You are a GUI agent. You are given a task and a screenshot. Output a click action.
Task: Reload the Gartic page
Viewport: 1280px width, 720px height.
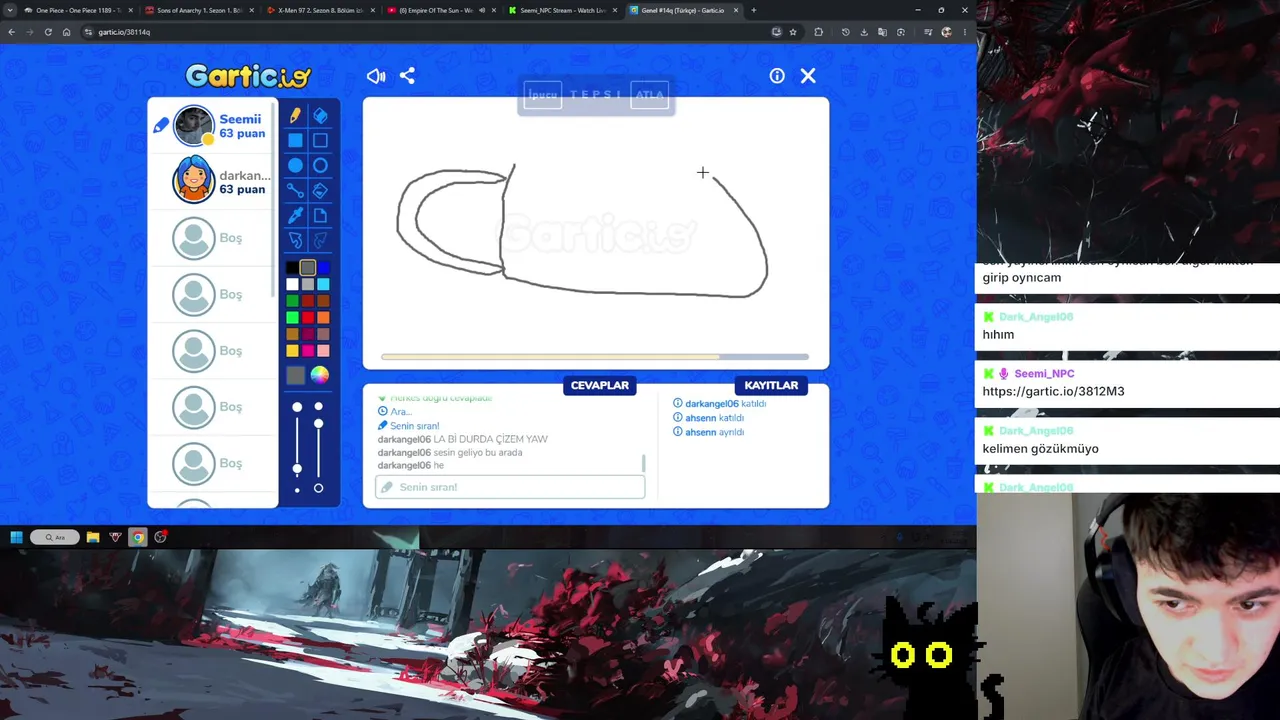[48, 32]
